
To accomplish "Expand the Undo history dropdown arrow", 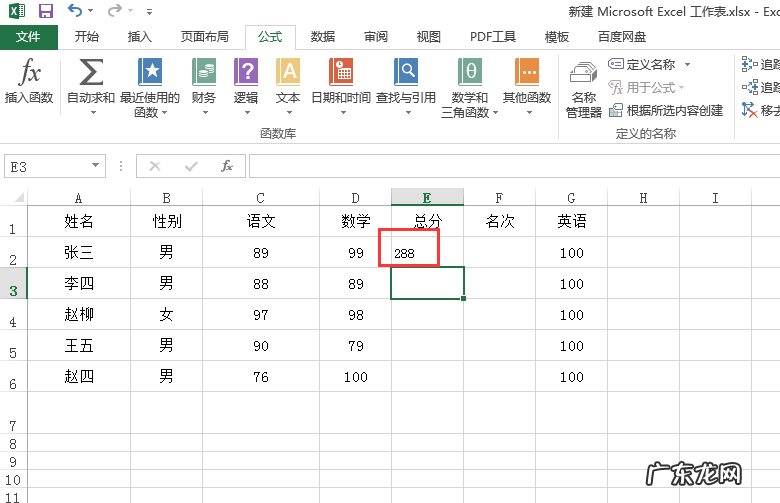I will coord(91,10).
